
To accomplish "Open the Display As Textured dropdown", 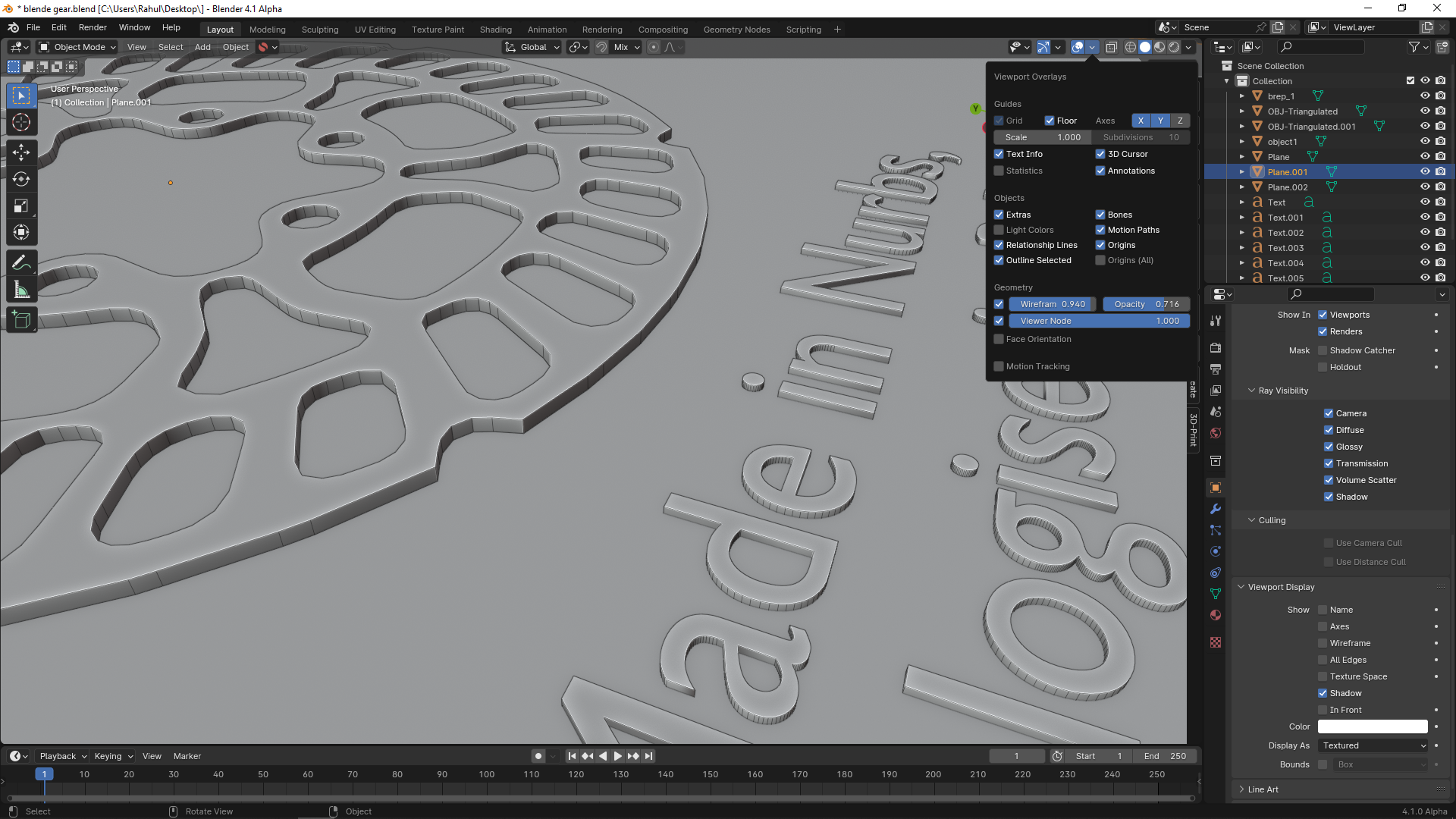I will click(1373, 745).
